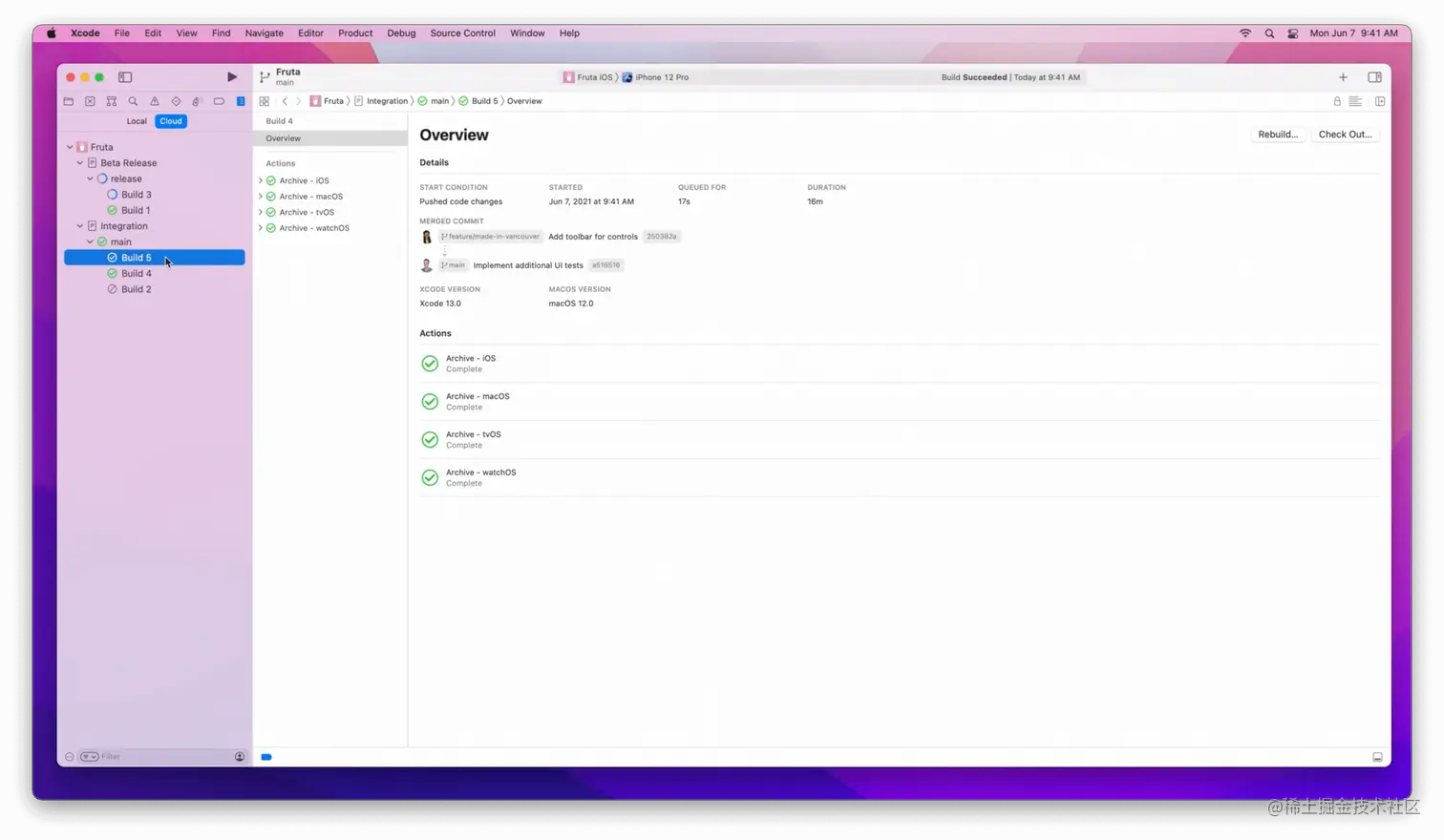Select Build 3 in the navigator
Viewport: 1444px width, 840px height.
click(136, 195)
